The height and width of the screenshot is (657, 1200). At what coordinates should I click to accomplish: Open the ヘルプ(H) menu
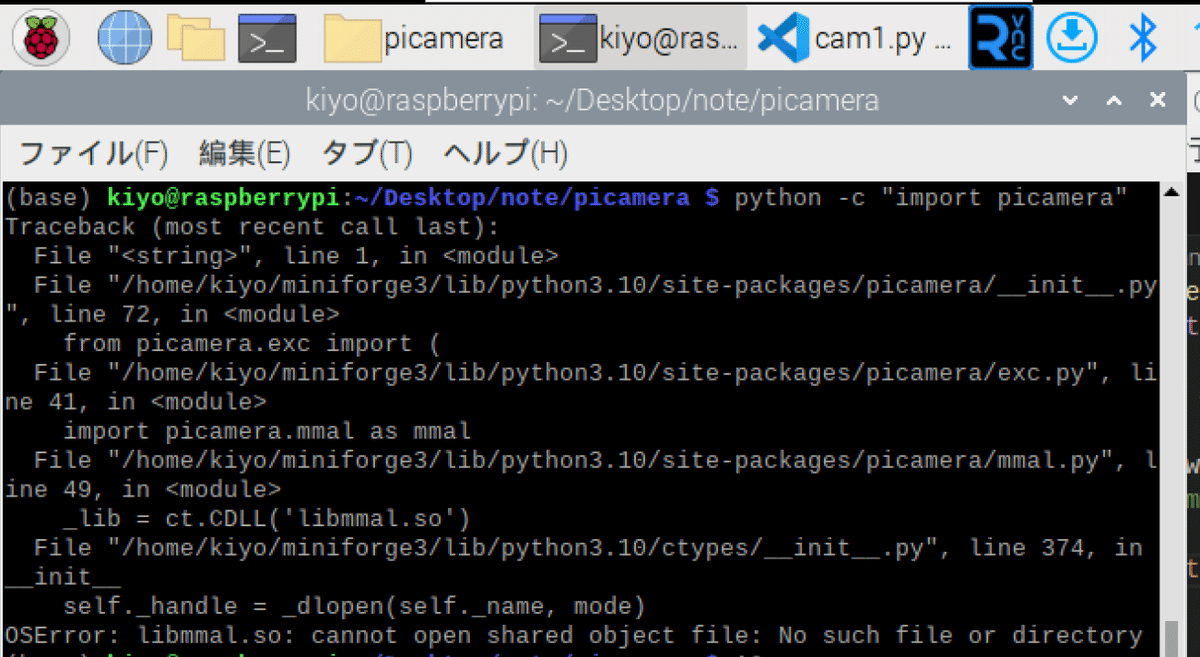501,153
